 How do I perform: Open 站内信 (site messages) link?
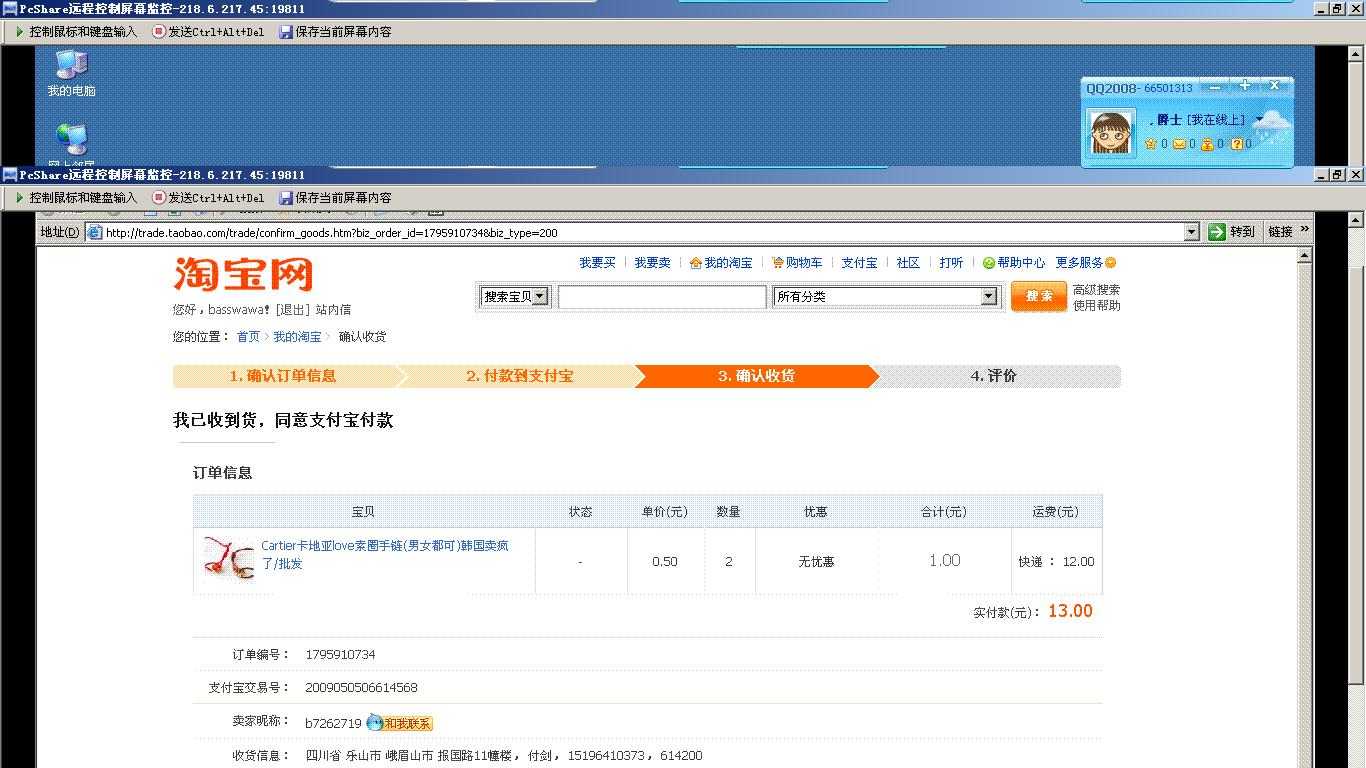(x=333, y=310)
